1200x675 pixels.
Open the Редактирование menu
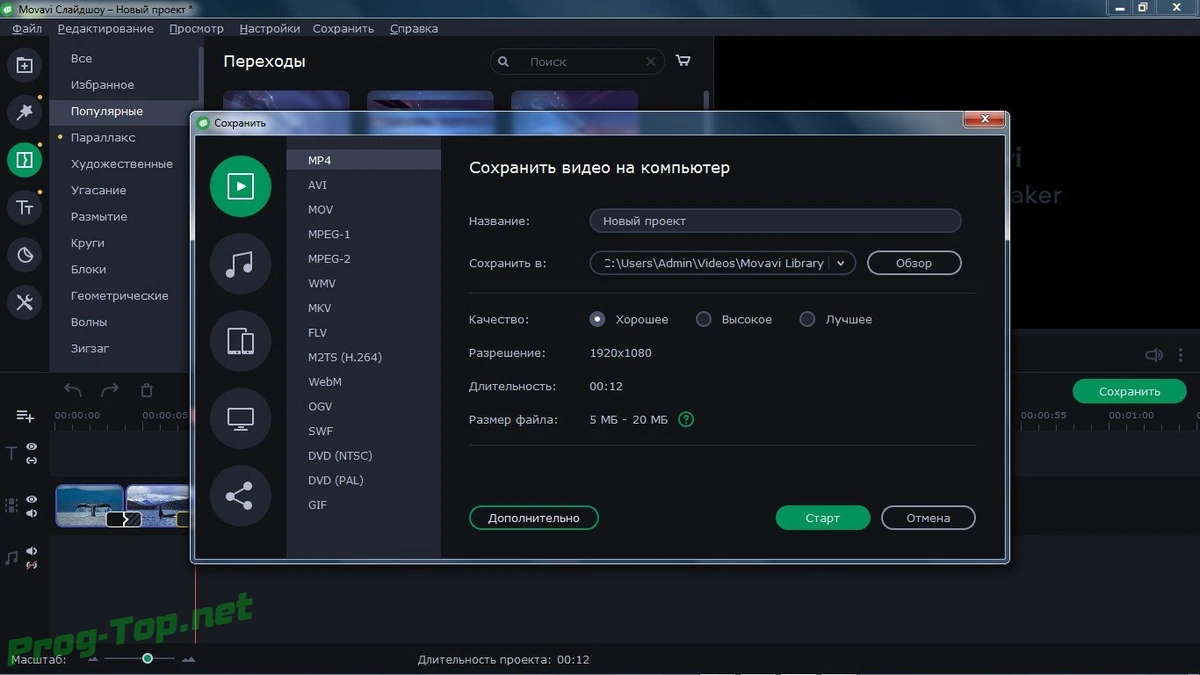tap(106, 28)
